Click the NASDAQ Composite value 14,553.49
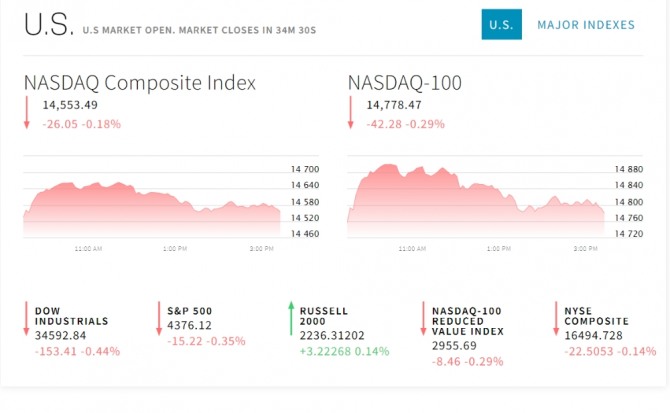670x413 pixels. (70, 104)
